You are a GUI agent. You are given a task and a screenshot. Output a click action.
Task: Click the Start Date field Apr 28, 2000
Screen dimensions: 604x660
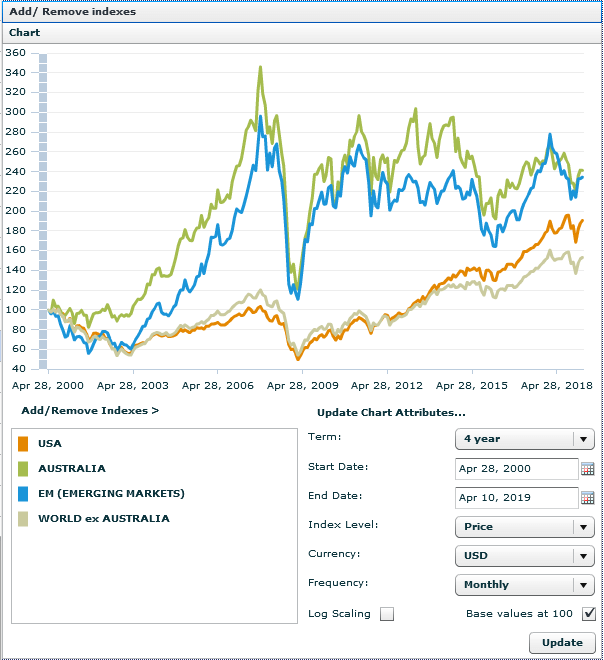point(516,469)
